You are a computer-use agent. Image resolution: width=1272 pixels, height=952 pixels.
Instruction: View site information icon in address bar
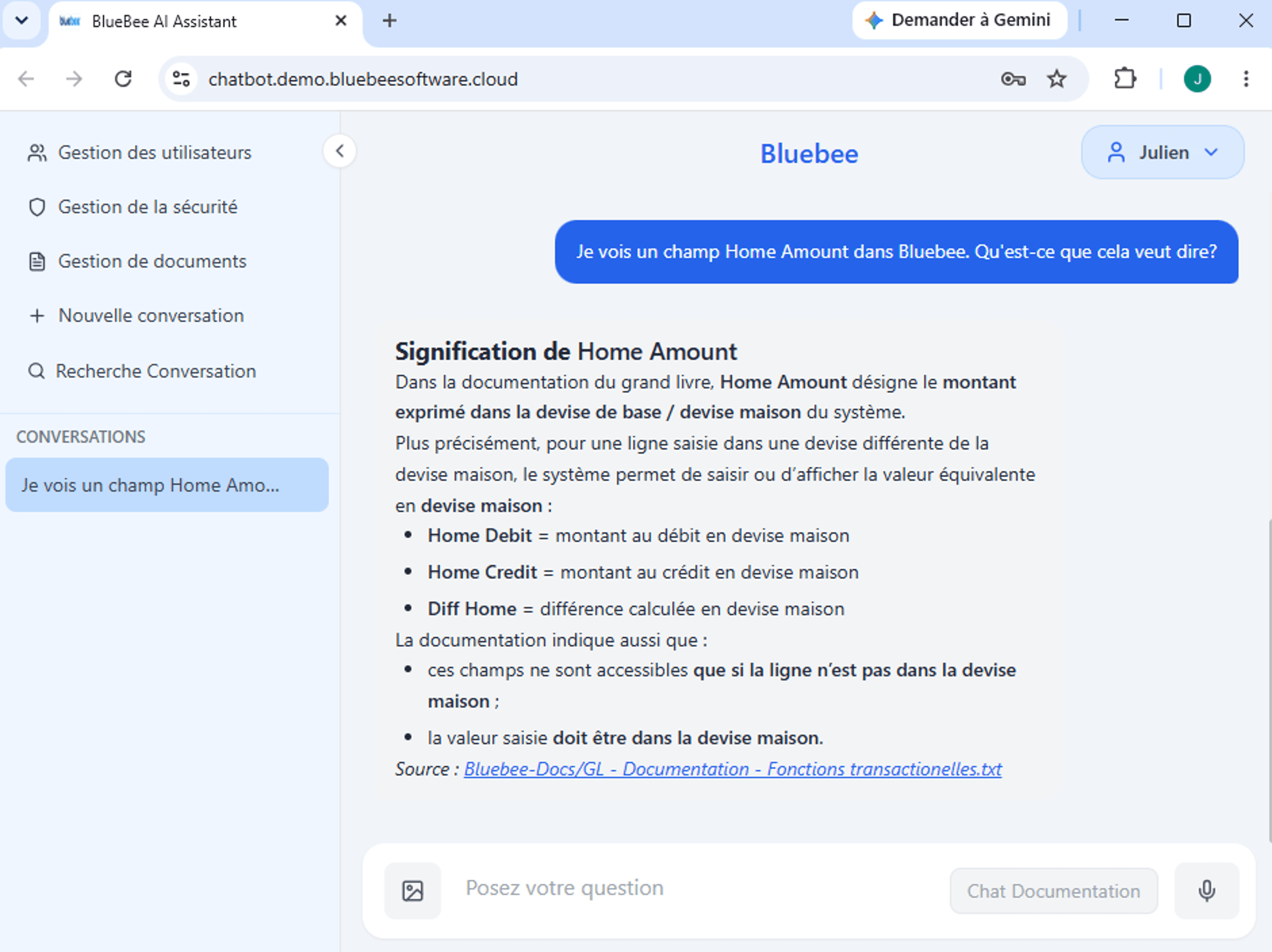(x=181, y=79)
